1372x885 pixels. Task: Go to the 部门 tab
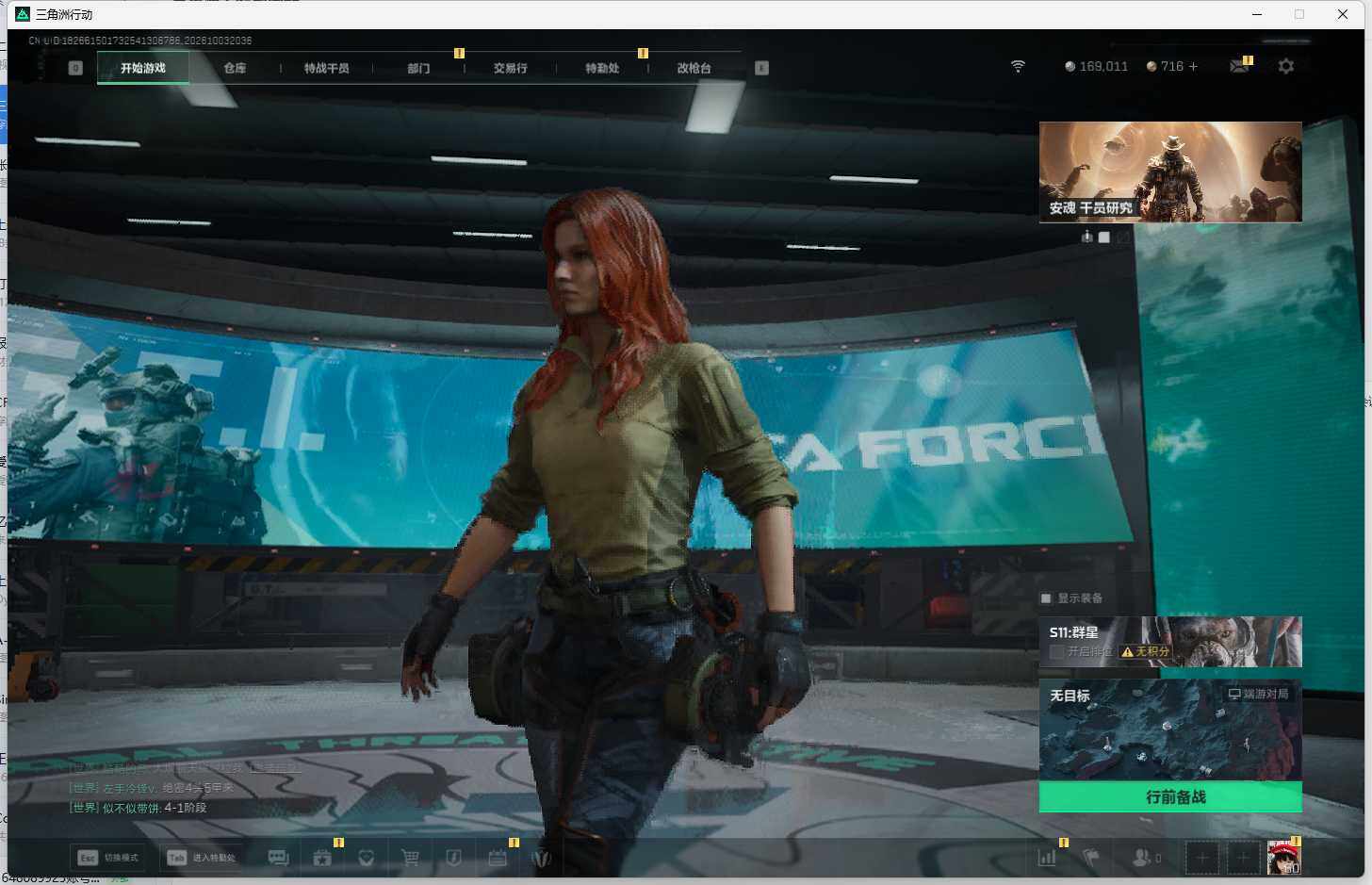click(418, 68)
